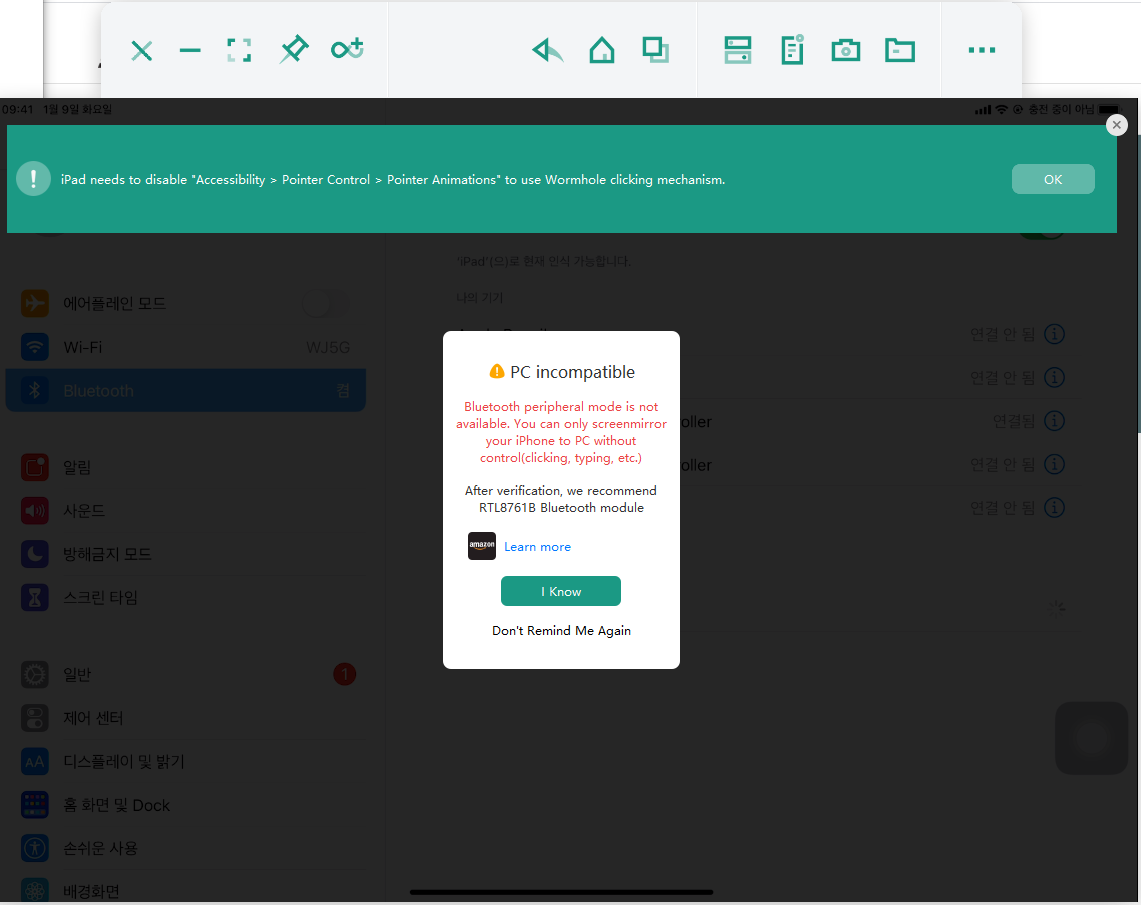Image resolution: width=1141 pixels, height=905 pixels.
Task: Open 스크린 타임 settings
Action: click(x=186, y=597)
